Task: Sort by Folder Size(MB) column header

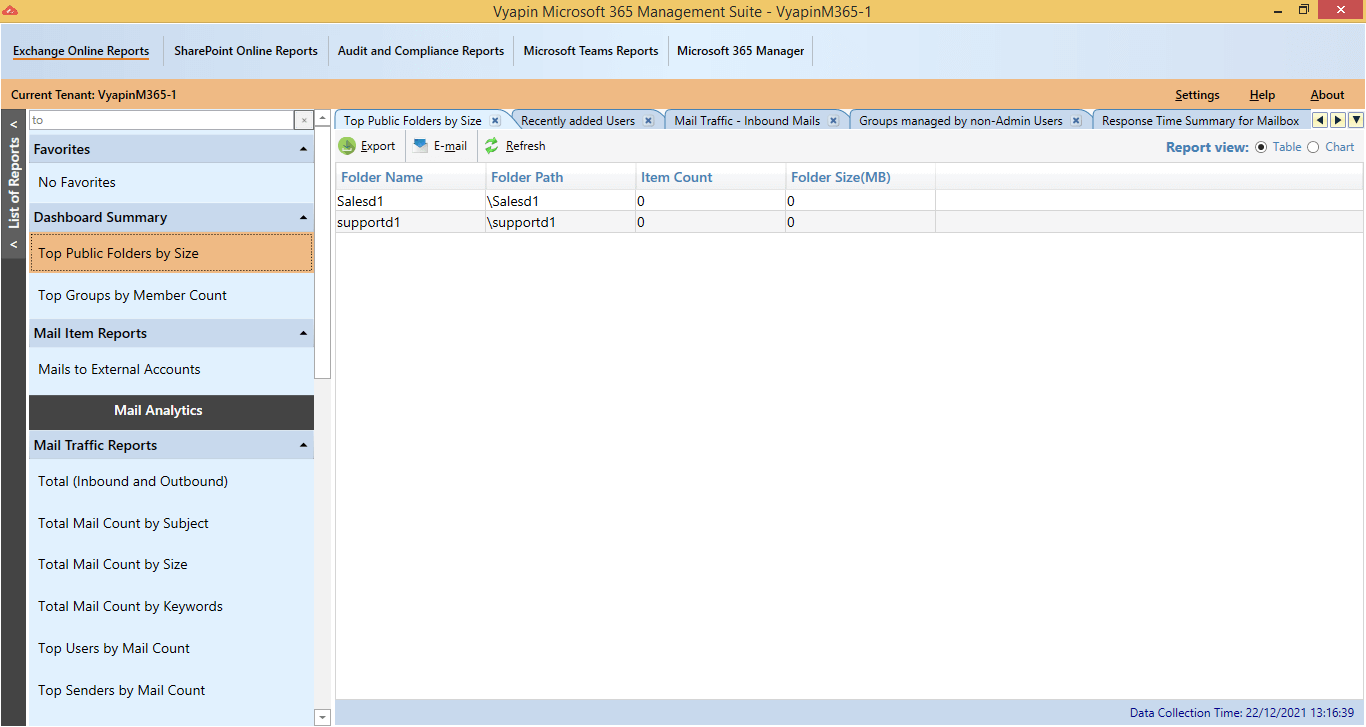Action: tap(861, 177)
